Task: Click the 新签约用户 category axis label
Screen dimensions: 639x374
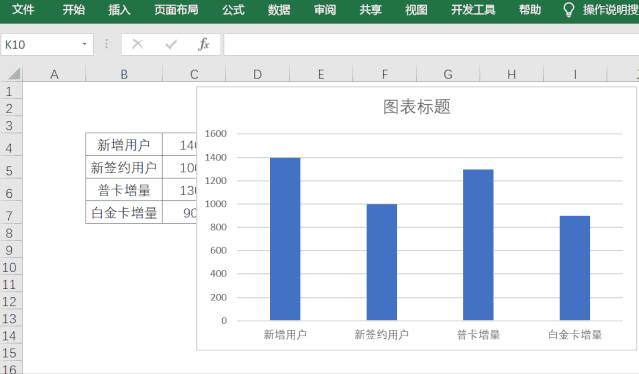Action: coord(381,335)
